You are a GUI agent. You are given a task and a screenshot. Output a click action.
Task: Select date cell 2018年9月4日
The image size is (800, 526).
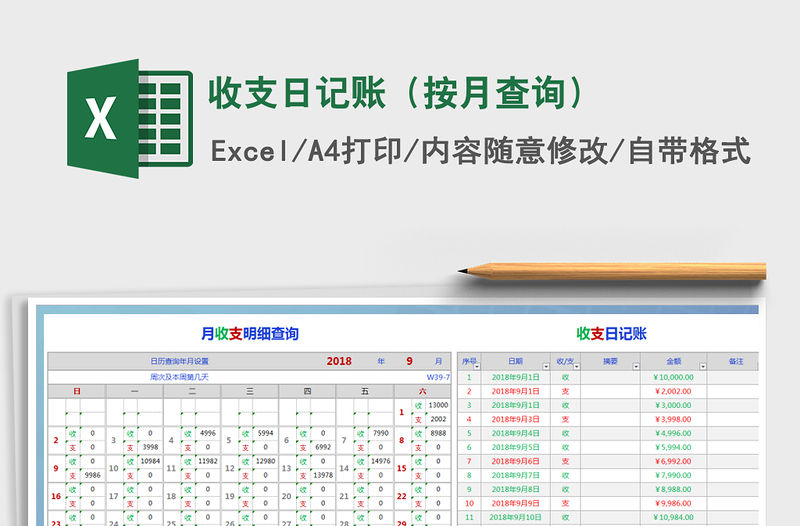[x=515, y=433]
